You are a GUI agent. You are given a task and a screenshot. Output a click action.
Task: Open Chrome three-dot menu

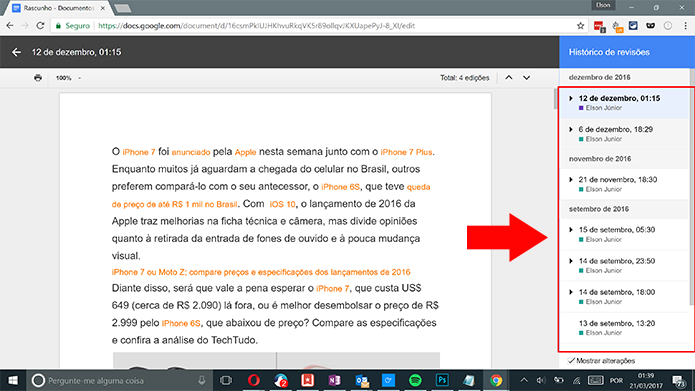[x=685, y=26]
